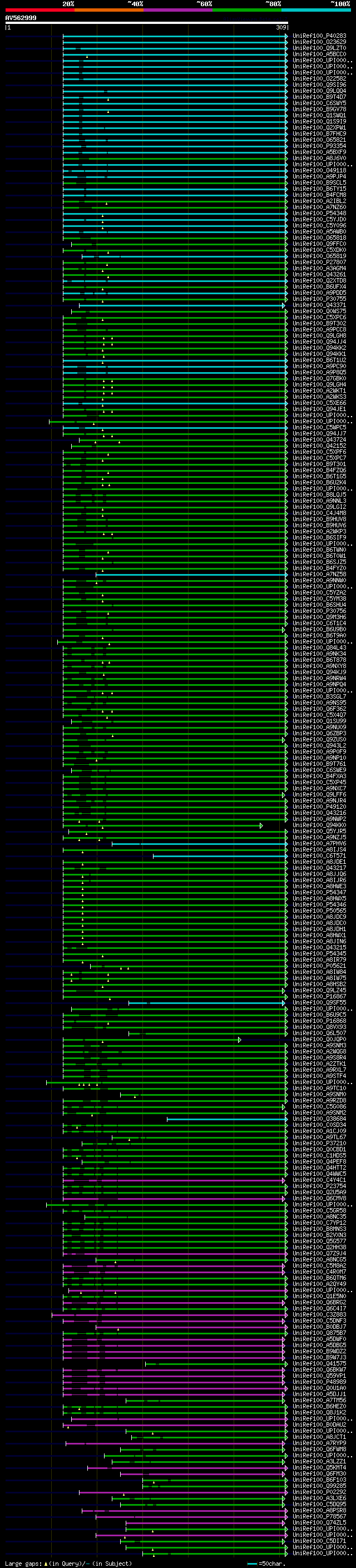The height and width of the screenshot is (1568, 356).
Task: Select hit label UniRef100_Q9LFF6
Action: [319, 794]
